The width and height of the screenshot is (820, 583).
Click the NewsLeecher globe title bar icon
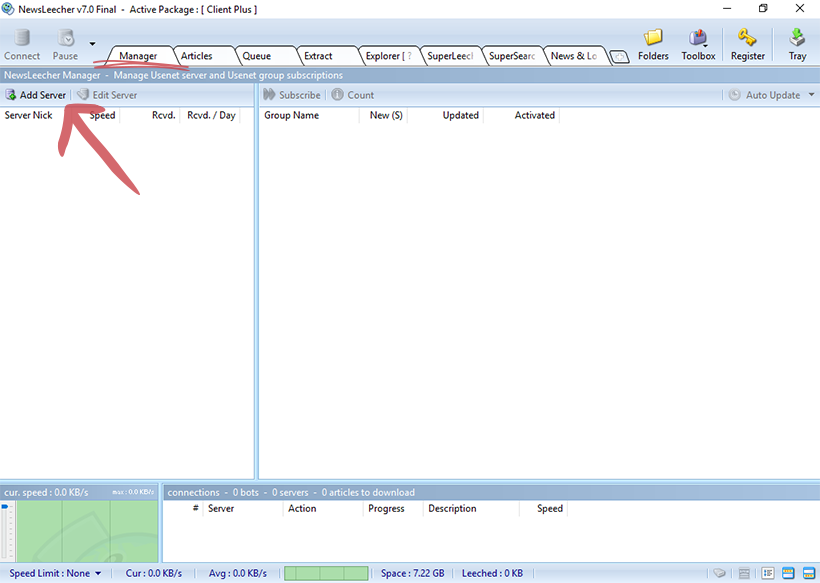(x=8, y=9)
